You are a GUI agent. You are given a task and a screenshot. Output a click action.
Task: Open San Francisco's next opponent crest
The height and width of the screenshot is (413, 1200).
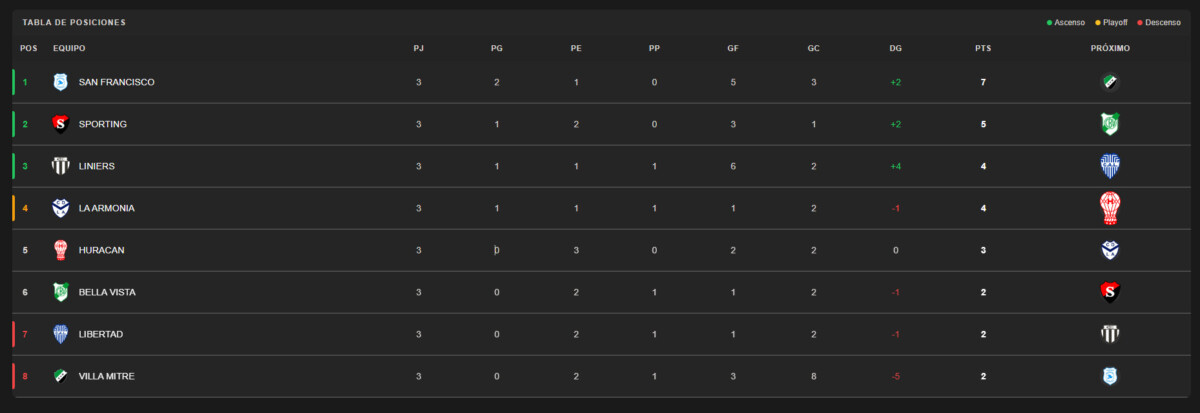tap(1109, 82)
